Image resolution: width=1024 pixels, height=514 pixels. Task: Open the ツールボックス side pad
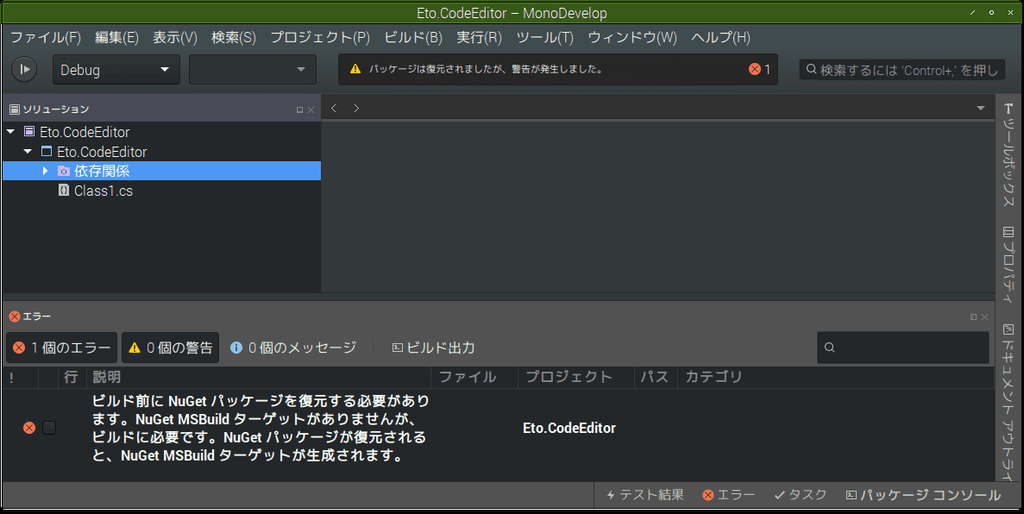point(1009,155)
